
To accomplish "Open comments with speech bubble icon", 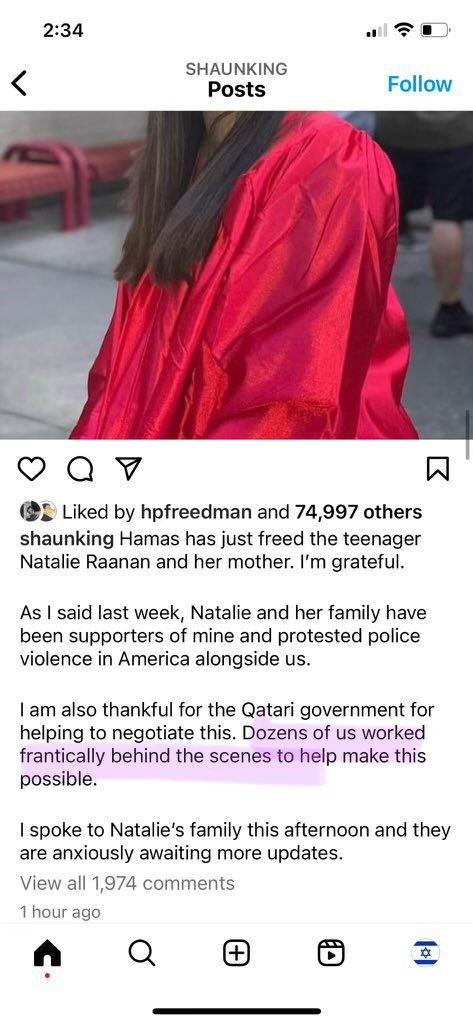I will 80,469.
